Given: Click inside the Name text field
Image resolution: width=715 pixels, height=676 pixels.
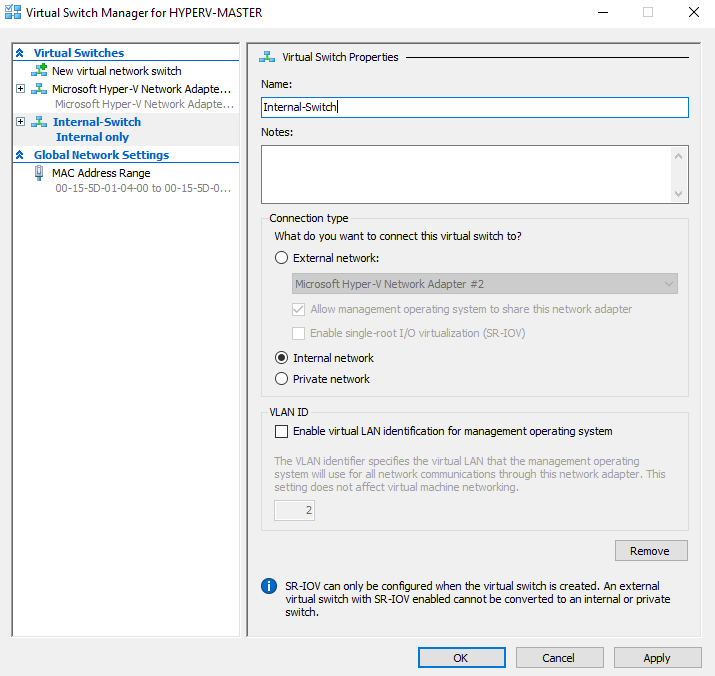Looking at the screenshot, I should coord(475,107).
